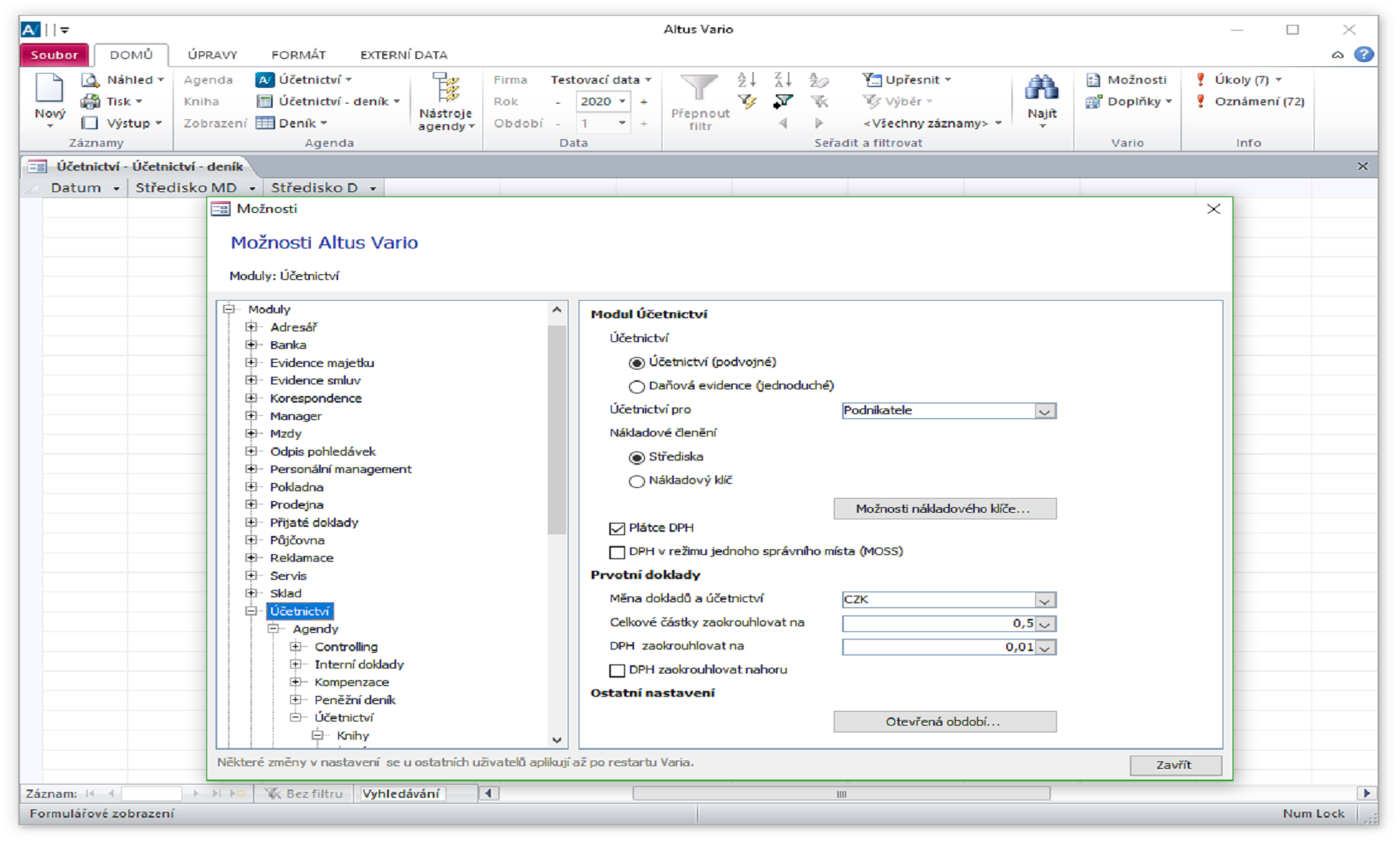This screenshot has width=1400, height=845.
Task: Expand the Controlling tree node
Action: point(296,646)
